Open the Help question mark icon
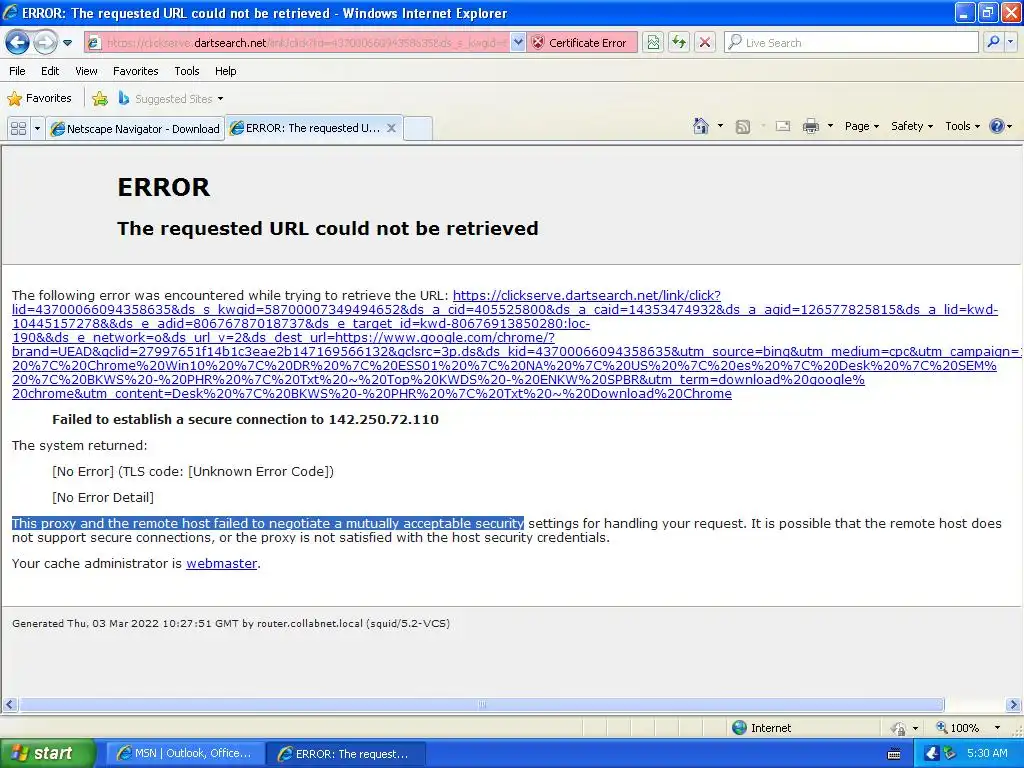 click(996, 126)
